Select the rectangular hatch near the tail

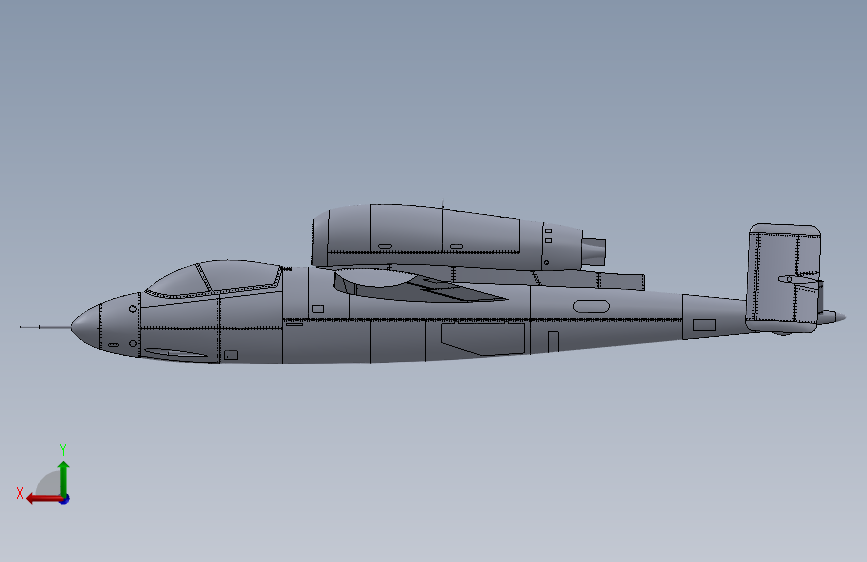704,325
